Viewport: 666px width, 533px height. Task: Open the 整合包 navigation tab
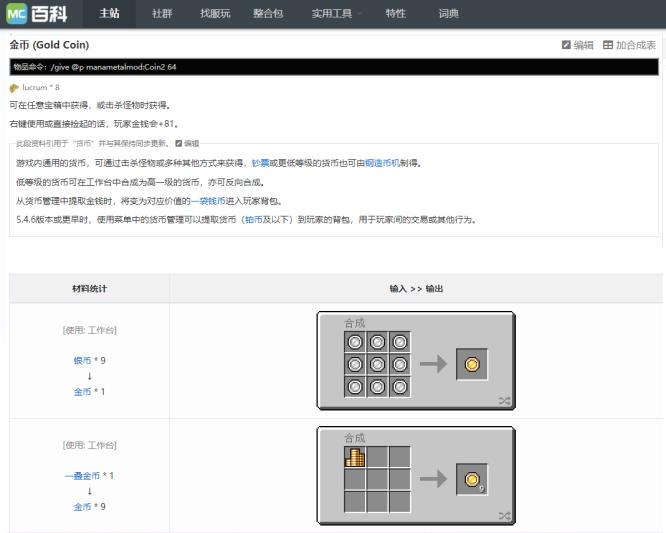pyautogui.click(x=268, y=14)
